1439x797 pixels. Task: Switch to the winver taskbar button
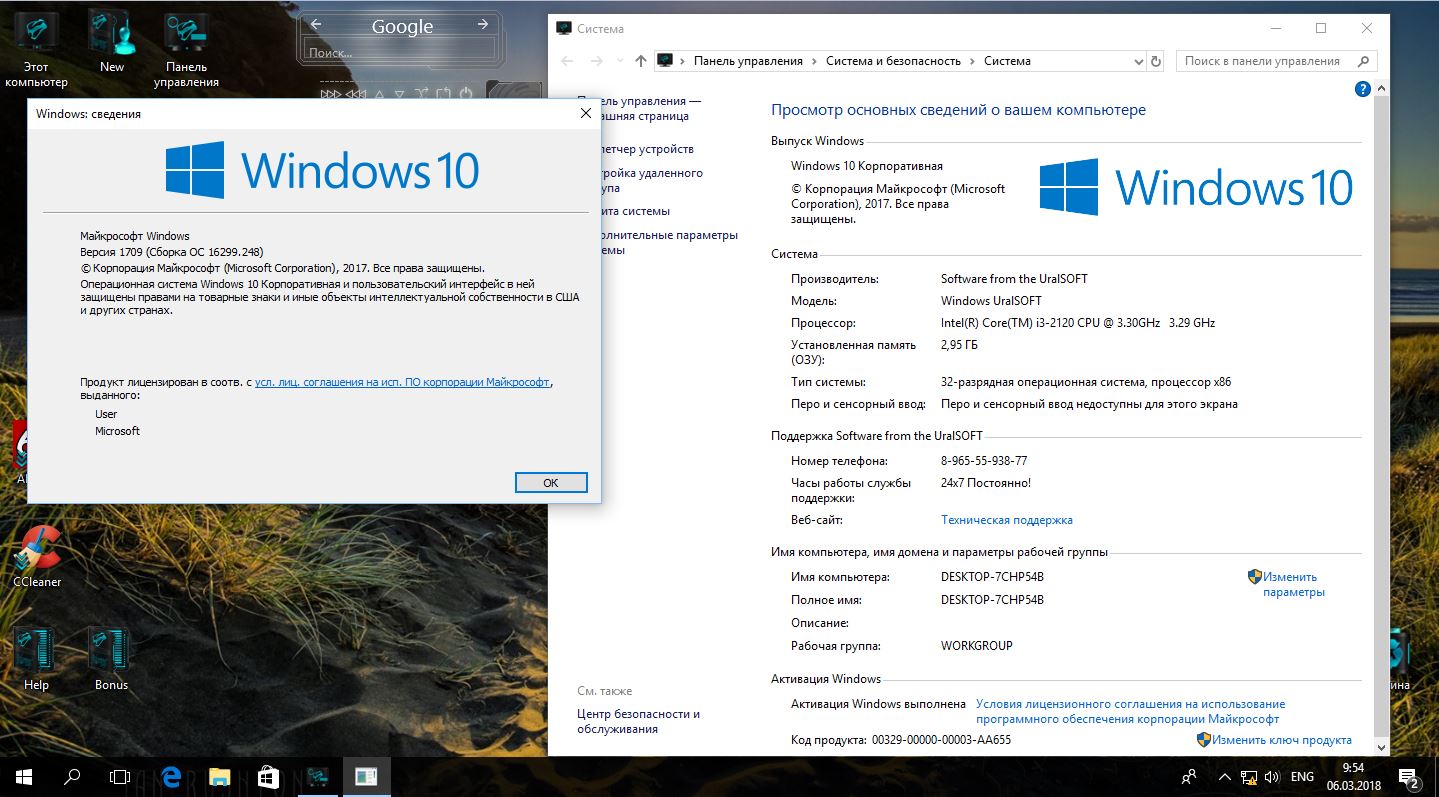[x=366, y=776]
